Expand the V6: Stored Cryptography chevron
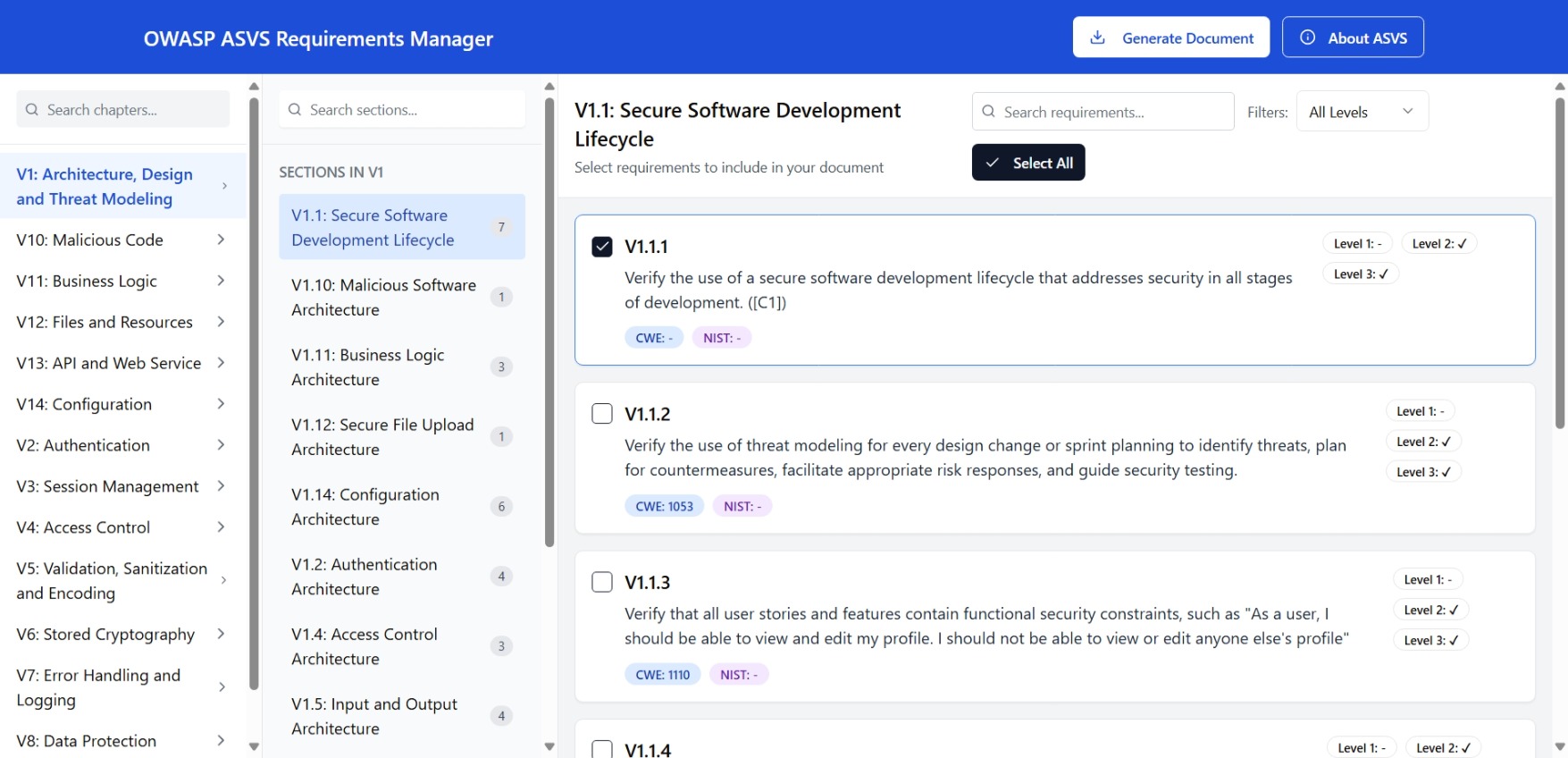Image resolution: width=1568 pixels, height=758 pixels. coord(221,634)
